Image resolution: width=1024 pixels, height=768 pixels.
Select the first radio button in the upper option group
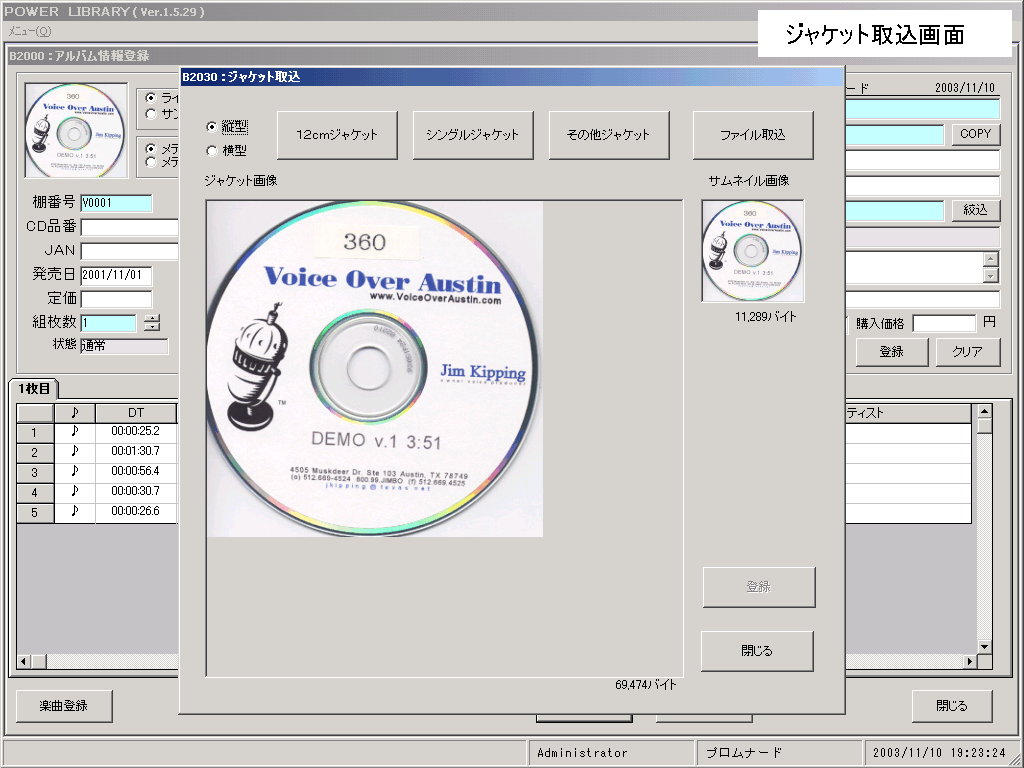[x=151, y=98]
